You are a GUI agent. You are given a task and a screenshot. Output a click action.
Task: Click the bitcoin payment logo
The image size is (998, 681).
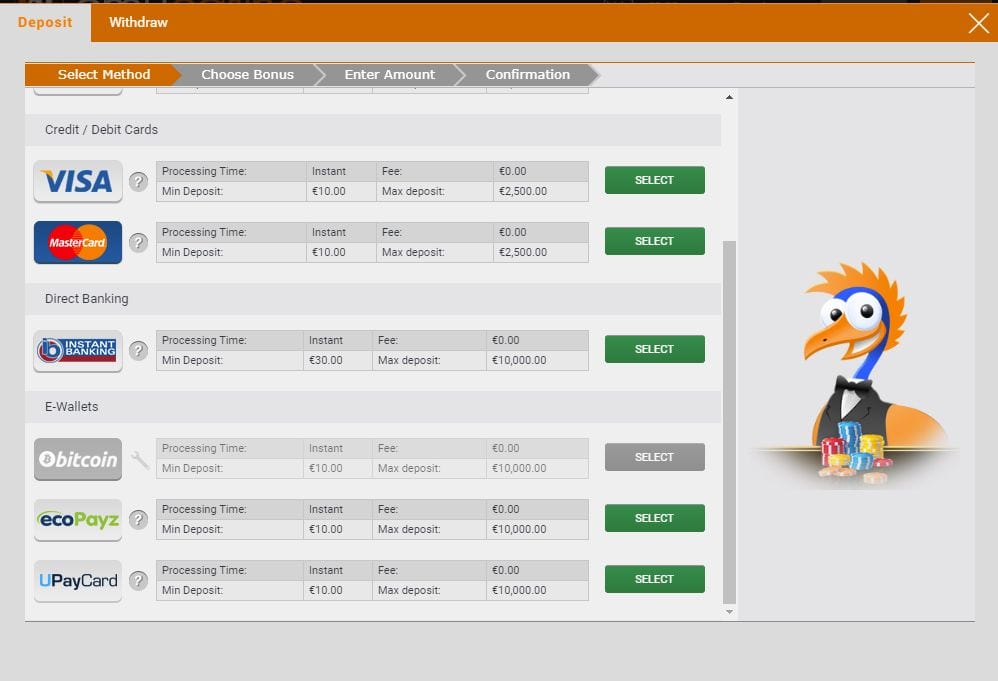[x=77, y=459]
